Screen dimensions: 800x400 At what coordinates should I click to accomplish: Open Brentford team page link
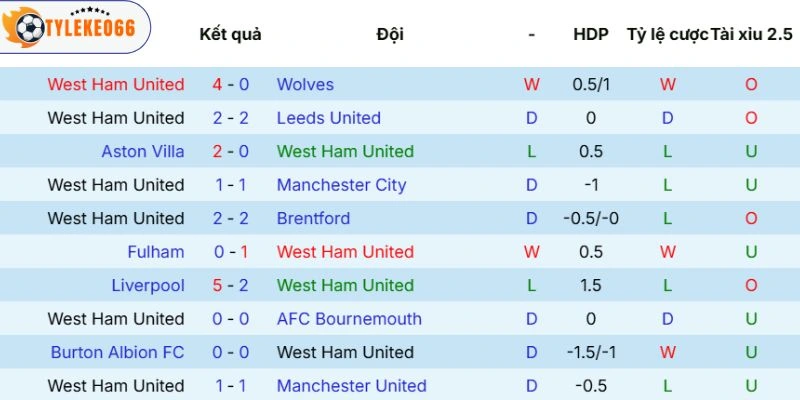pos(313,218)
